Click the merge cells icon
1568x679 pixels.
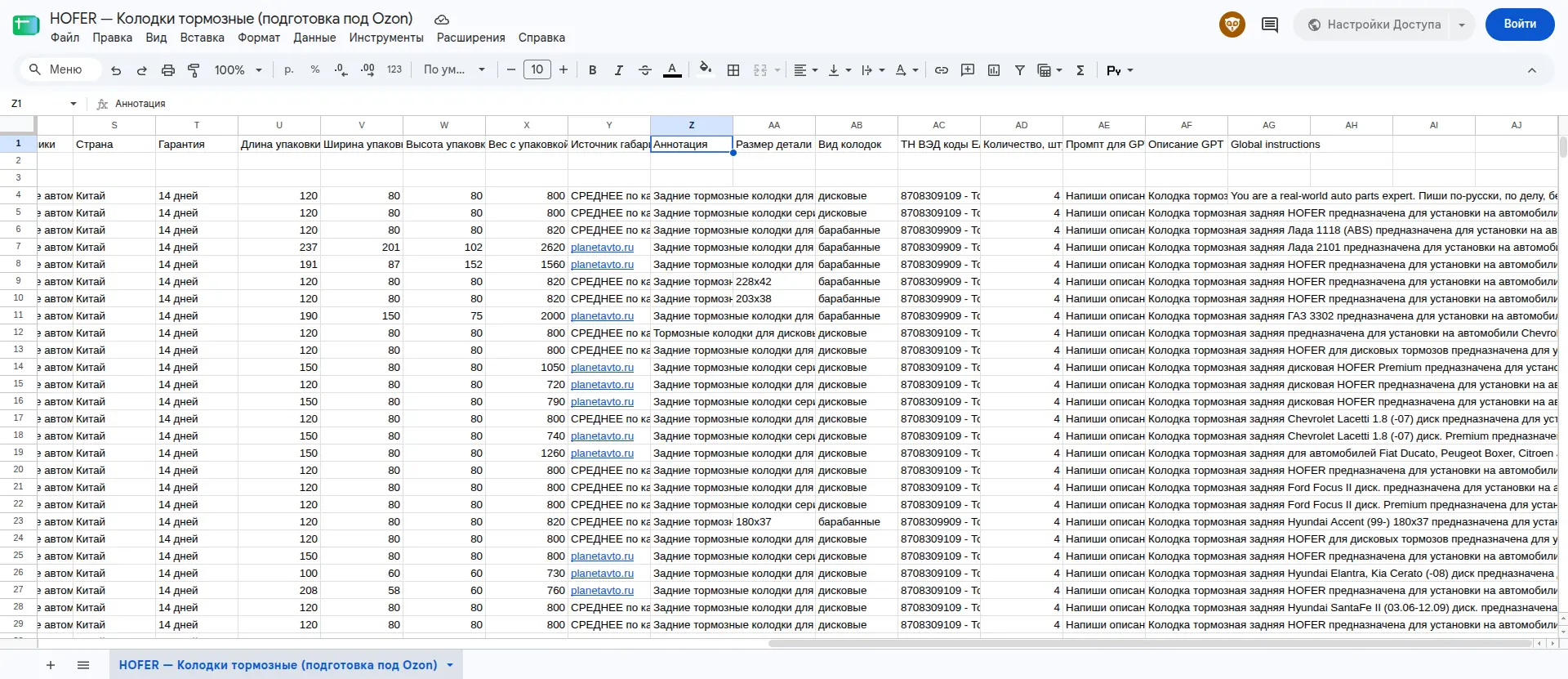[x=760, y=70]
